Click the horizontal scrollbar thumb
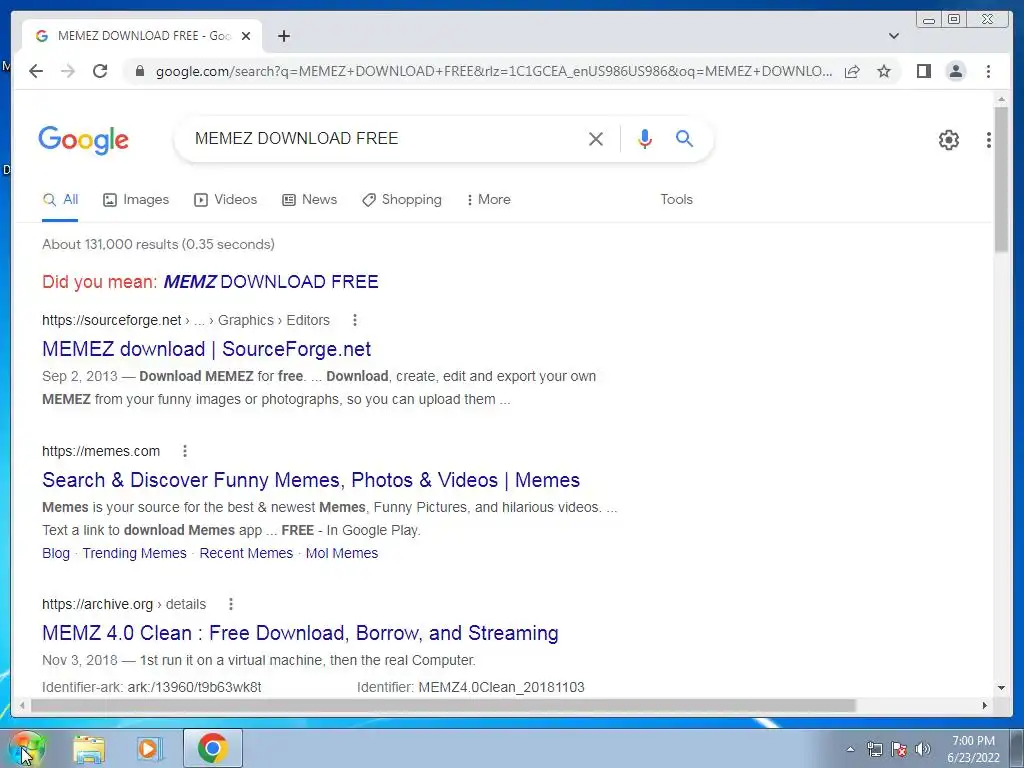 click(x=443, y=705)
